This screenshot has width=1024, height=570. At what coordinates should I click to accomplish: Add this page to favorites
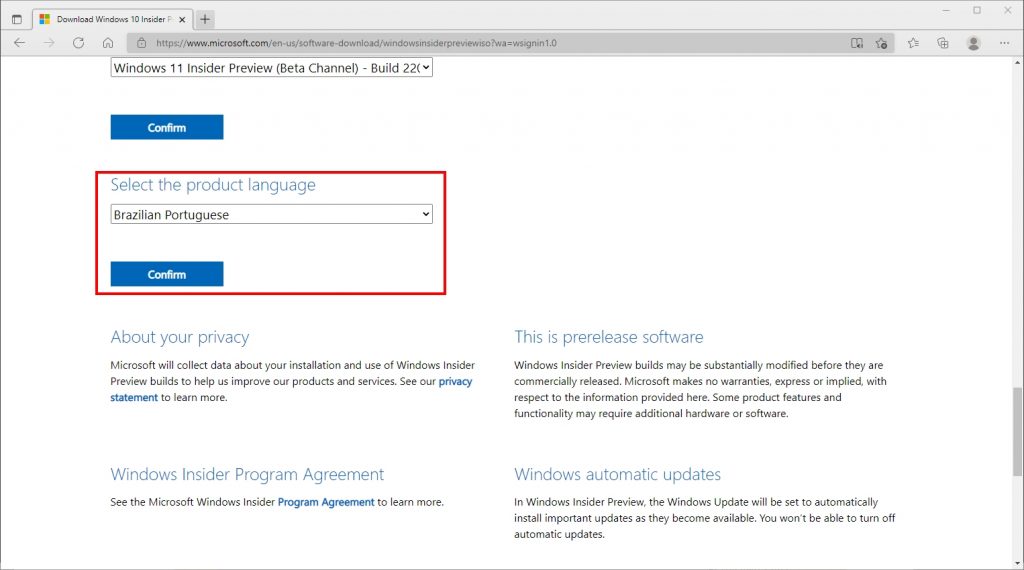[882, 43]
